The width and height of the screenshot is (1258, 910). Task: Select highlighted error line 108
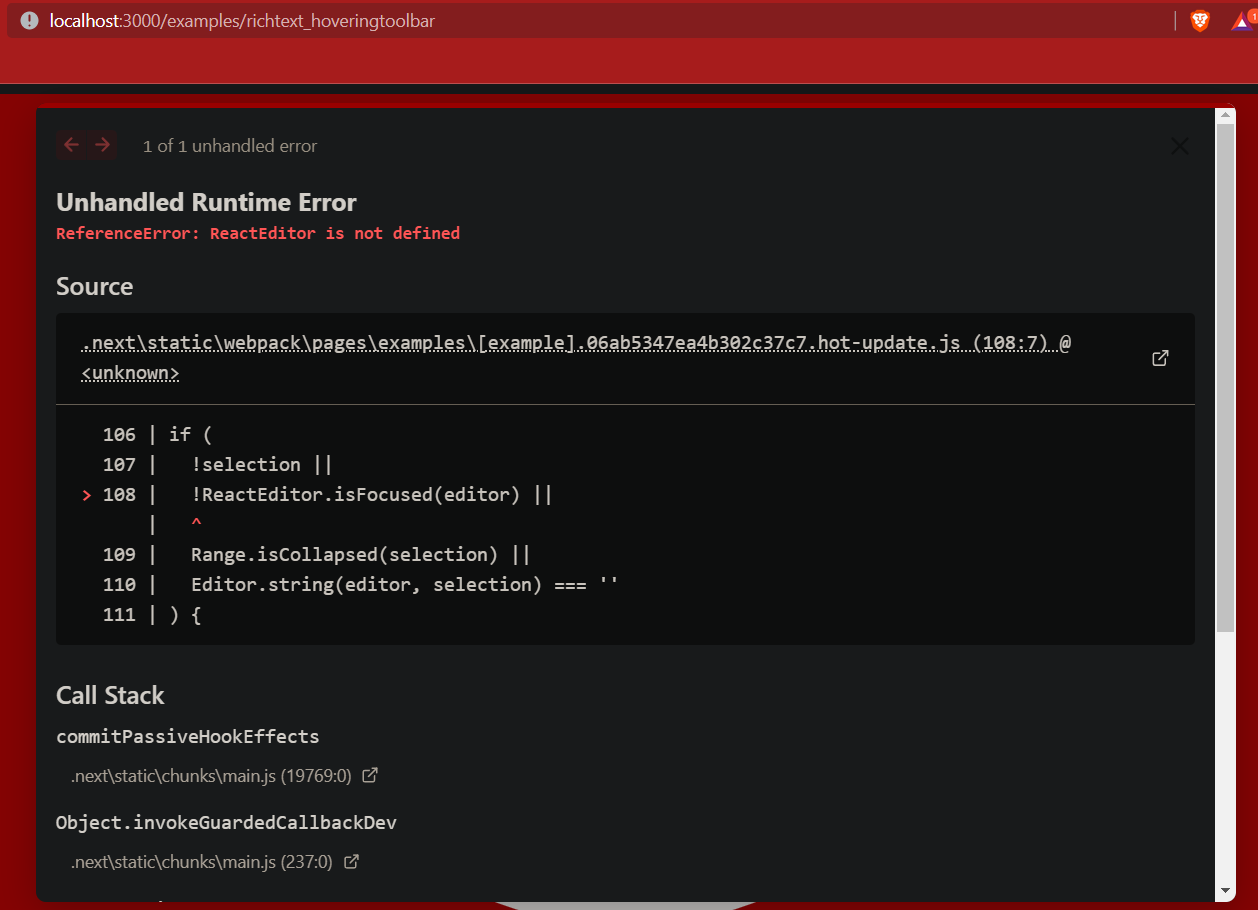pyautogui.click(x=370, y=494)
